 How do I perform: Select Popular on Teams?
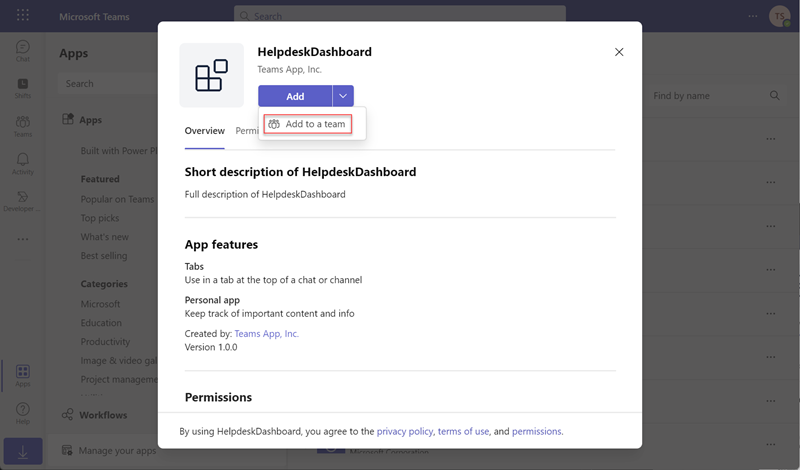click(117, 200)
